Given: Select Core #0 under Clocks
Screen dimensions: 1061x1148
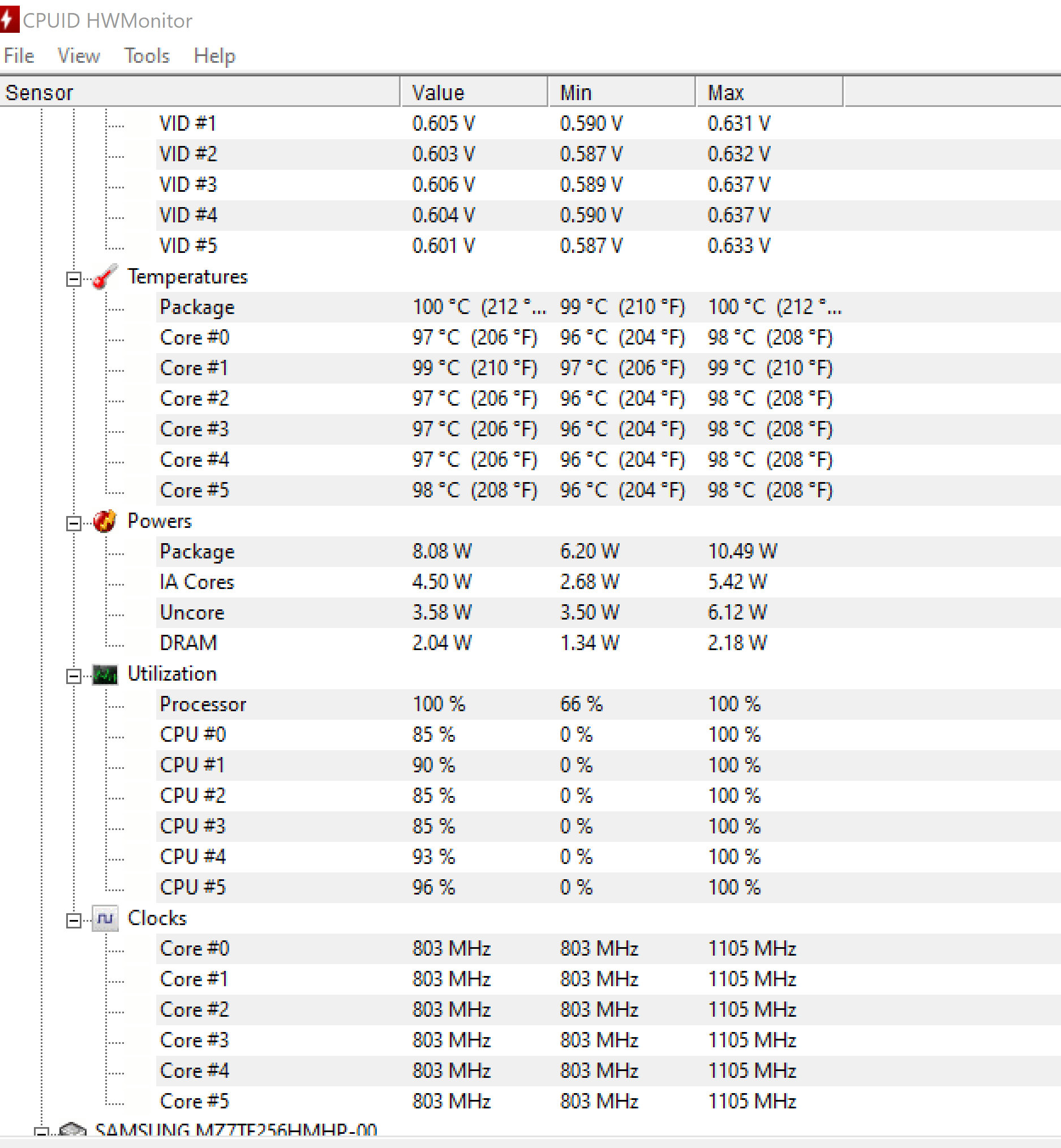Looking at the screenshot, I should (x=608, y=949).
